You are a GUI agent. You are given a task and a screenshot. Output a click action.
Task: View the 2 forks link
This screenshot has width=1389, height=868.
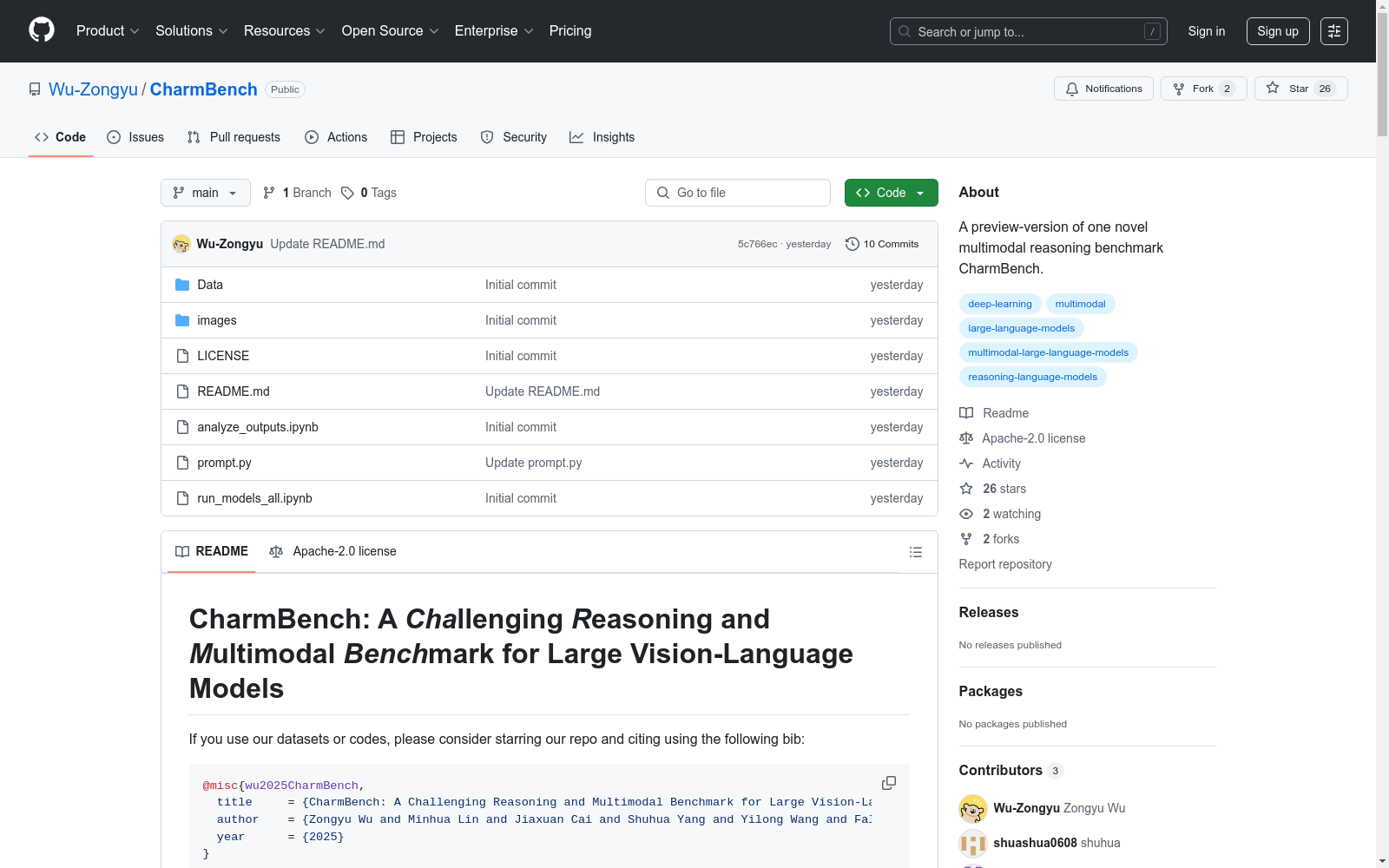click(990, 539)
